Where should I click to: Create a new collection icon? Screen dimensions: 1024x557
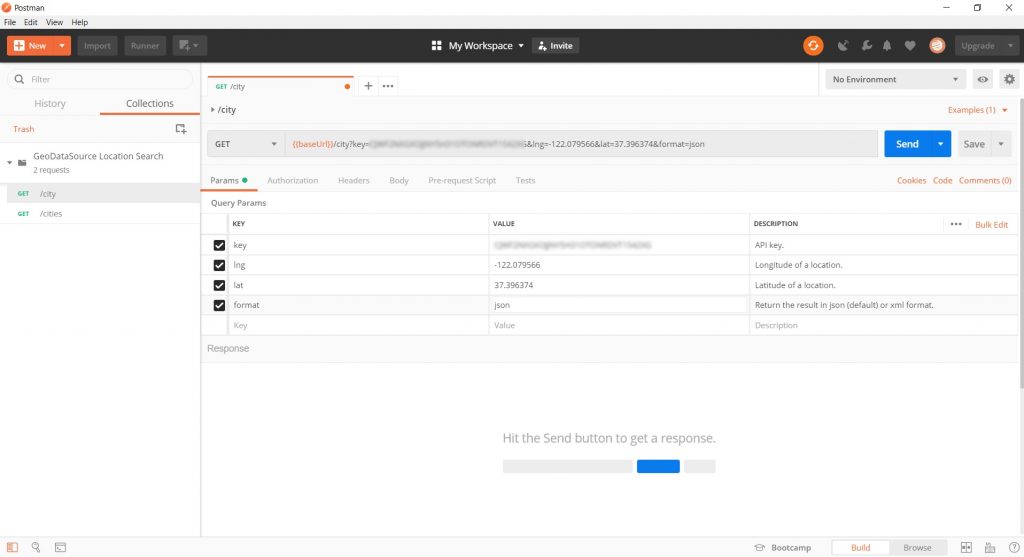[181, 129]
